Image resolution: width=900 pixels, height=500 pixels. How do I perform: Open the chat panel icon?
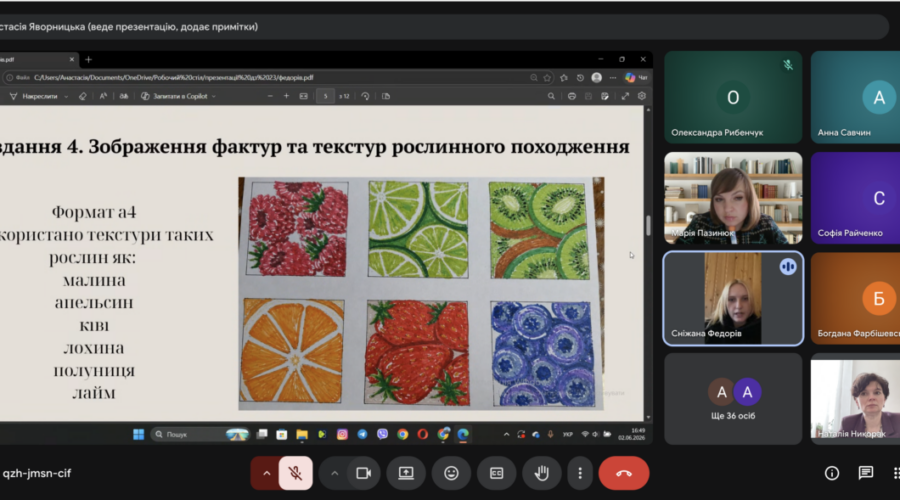(x=866, y=472)
